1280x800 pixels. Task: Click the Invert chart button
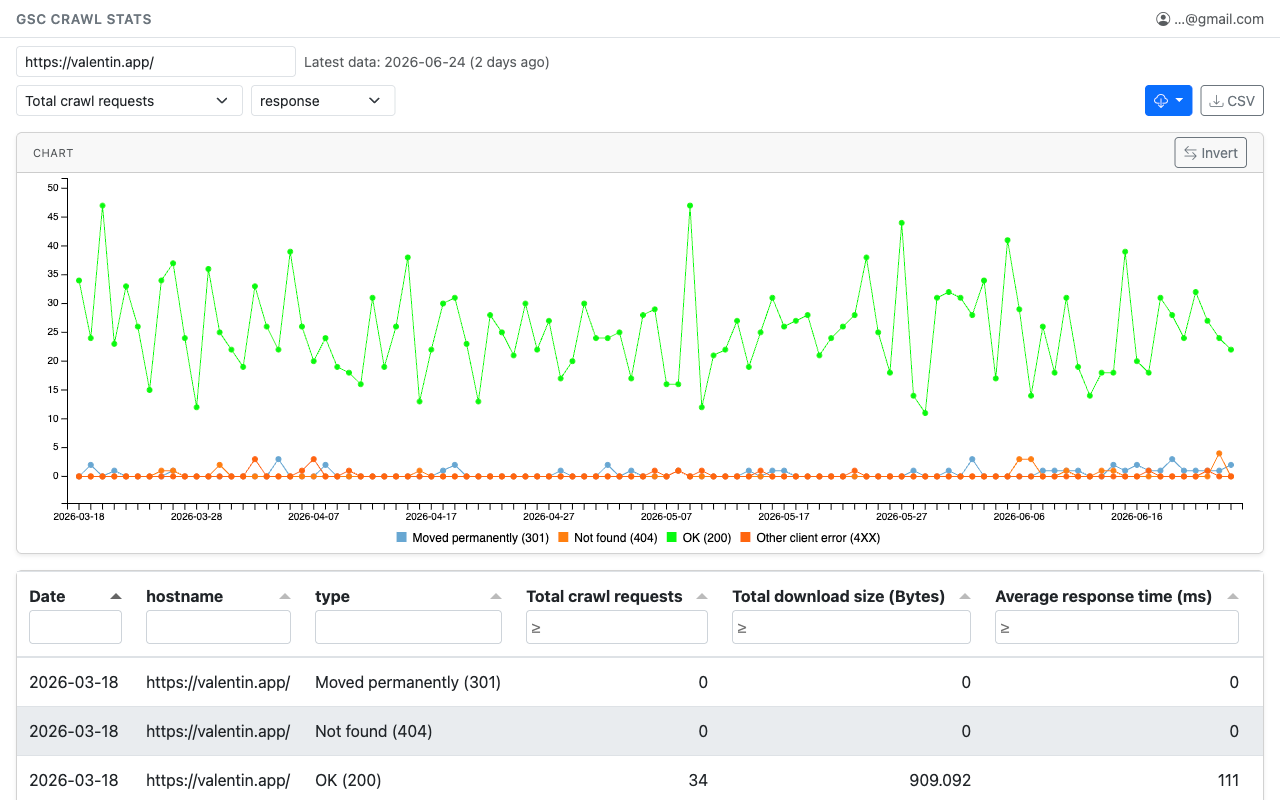[1211, 153]
